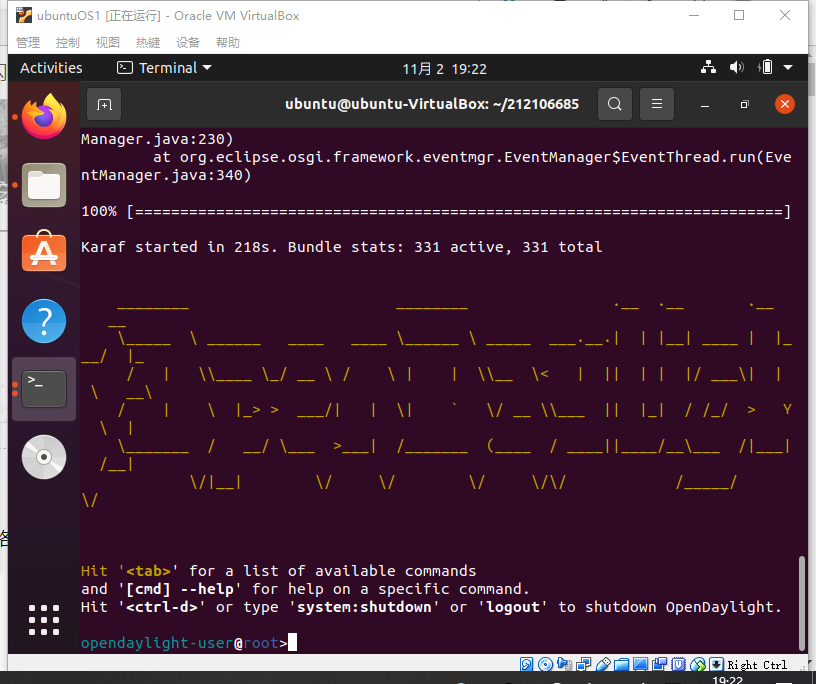Click VirtualBox shared folders status icon
This screenshot has height=684, width=816.
(621, 665)
